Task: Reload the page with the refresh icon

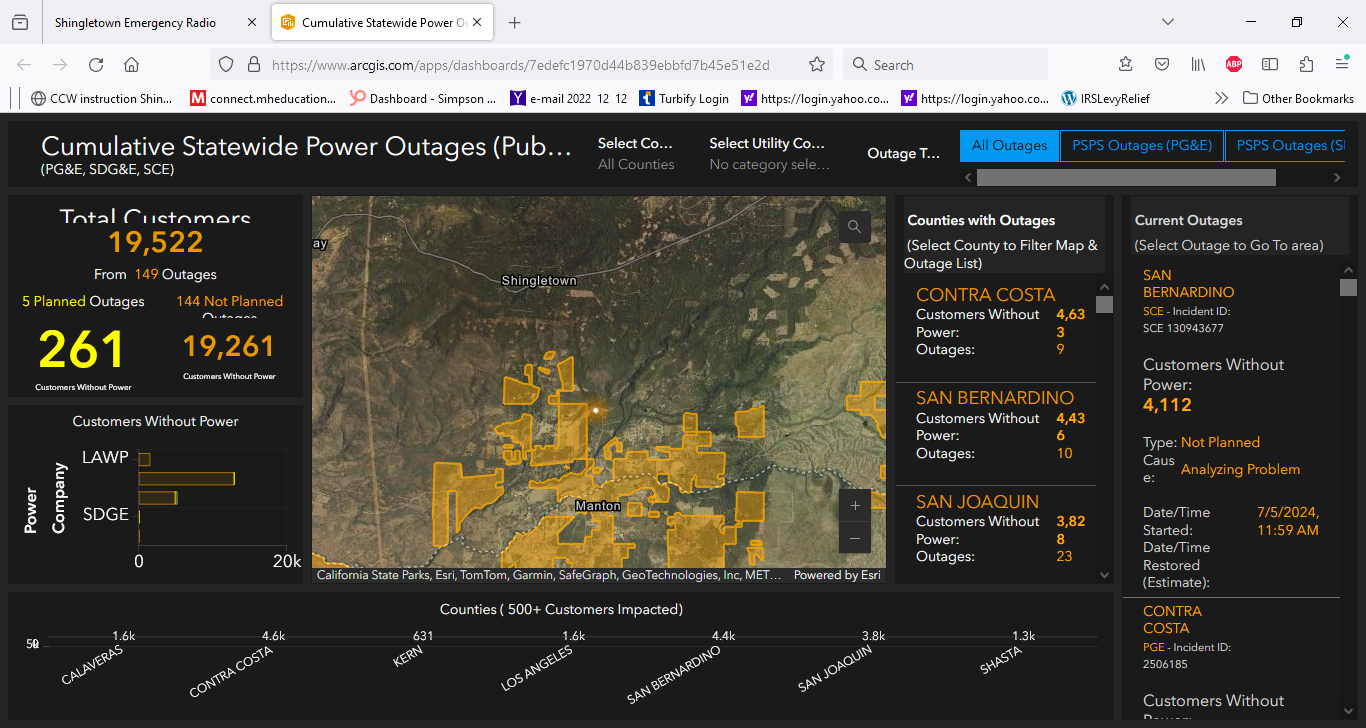Action: (96, 65)
